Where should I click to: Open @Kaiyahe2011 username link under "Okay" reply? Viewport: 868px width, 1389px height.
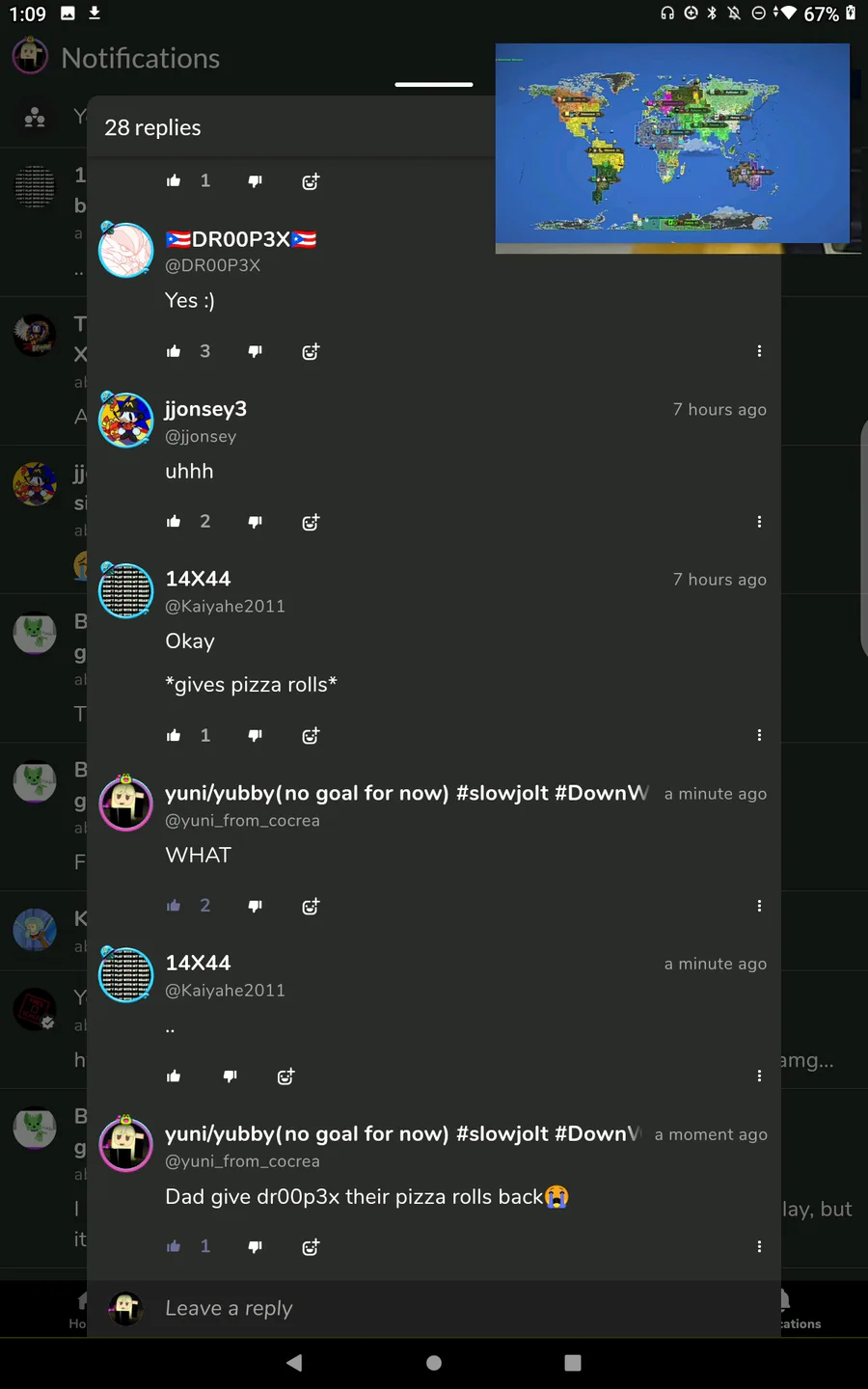[x=225, y=606]
